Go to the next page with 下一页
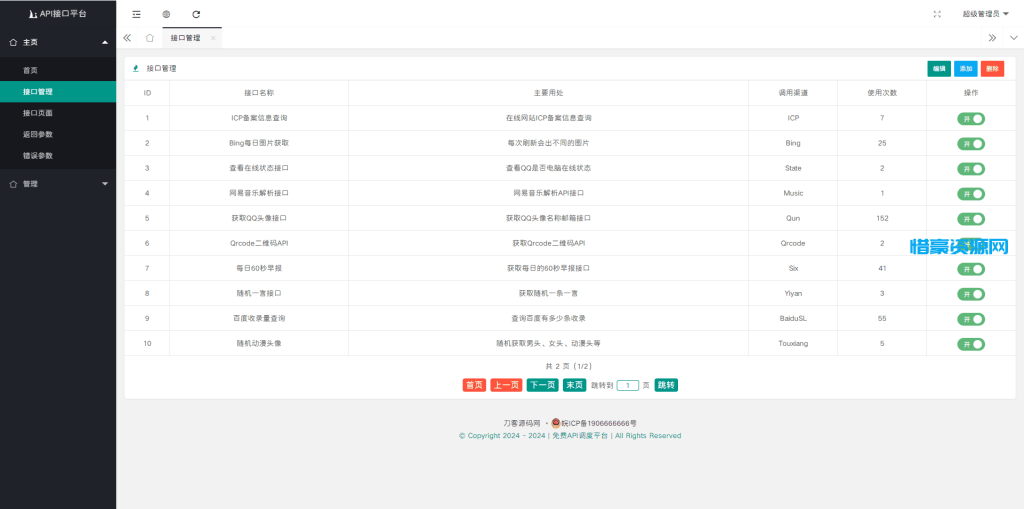 pyautogui.click(x=542, y=385)
